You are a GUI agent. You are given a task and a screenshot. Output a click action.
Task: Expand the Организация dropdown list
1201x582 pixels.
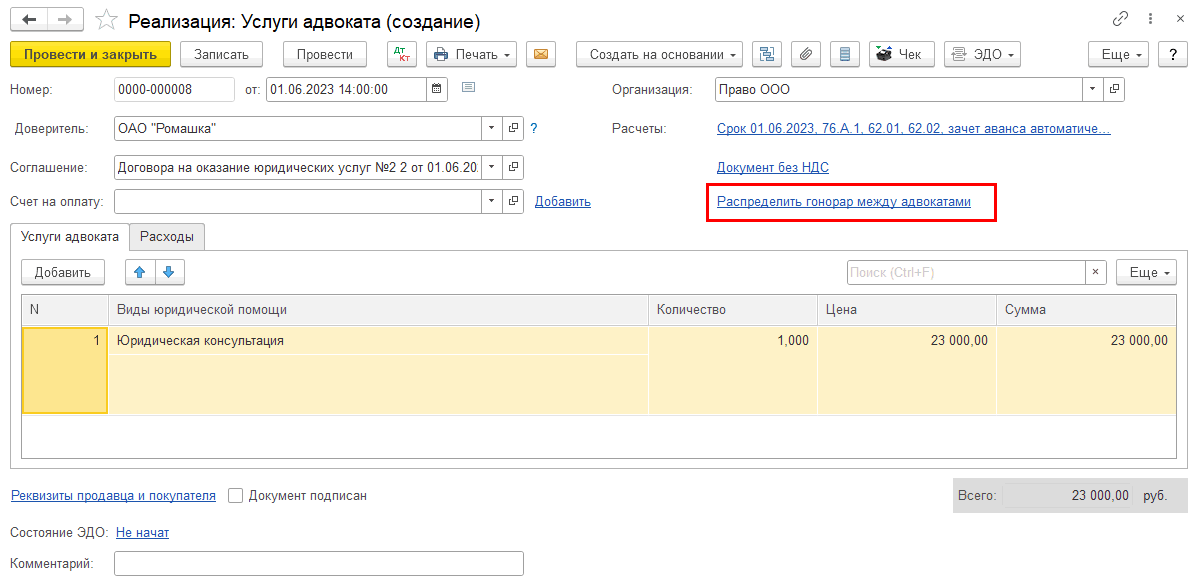pos(1092,89)
